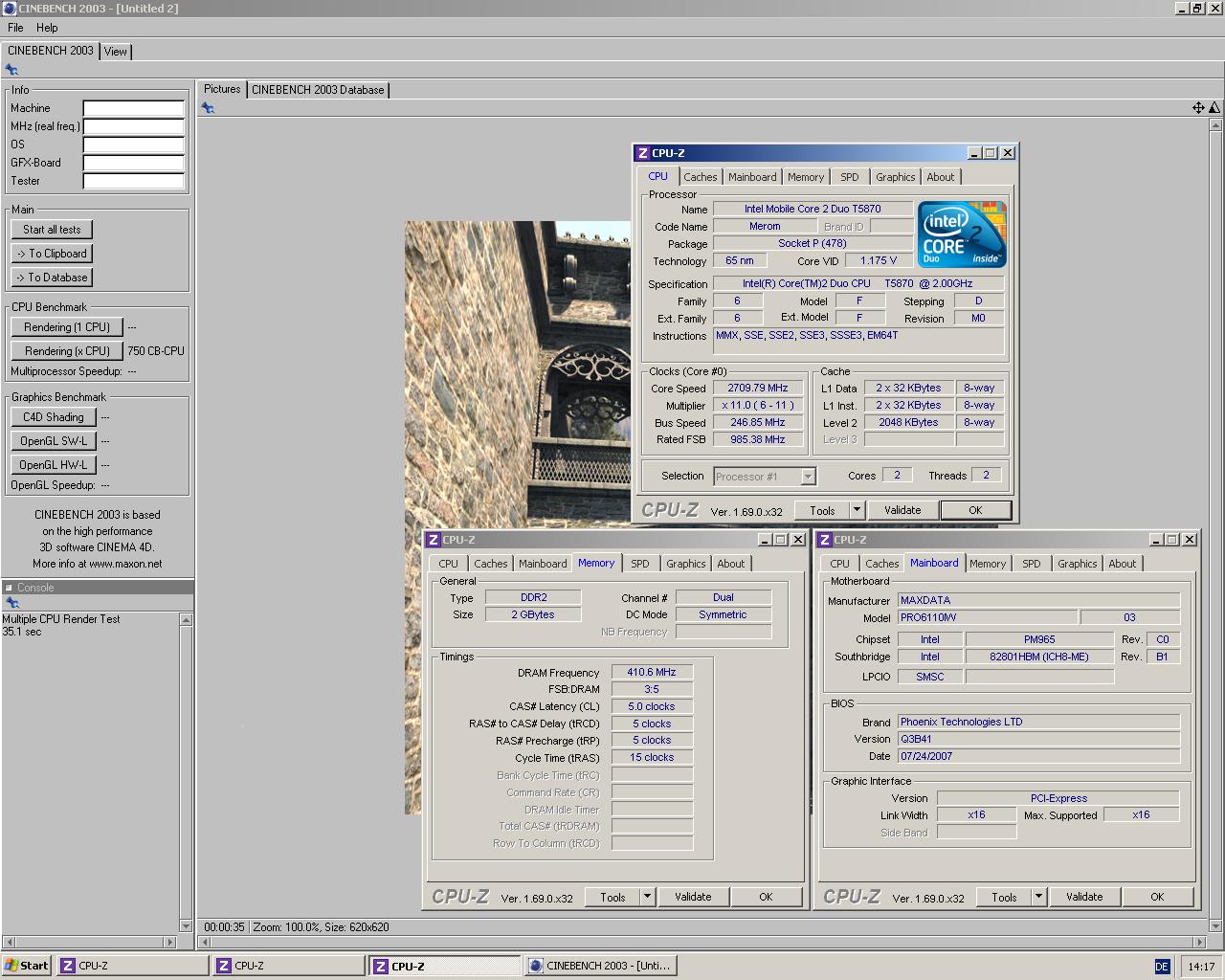Click OK in Mainboard CPU-Z window
The image size is (1225, 980).
pos(1157,897)
